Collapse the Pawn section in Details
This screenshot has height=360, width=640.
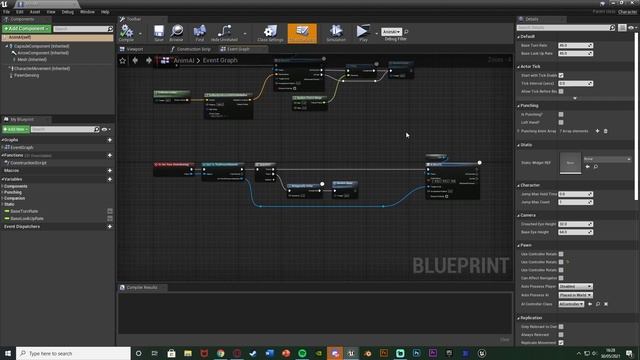pos(519,245)
